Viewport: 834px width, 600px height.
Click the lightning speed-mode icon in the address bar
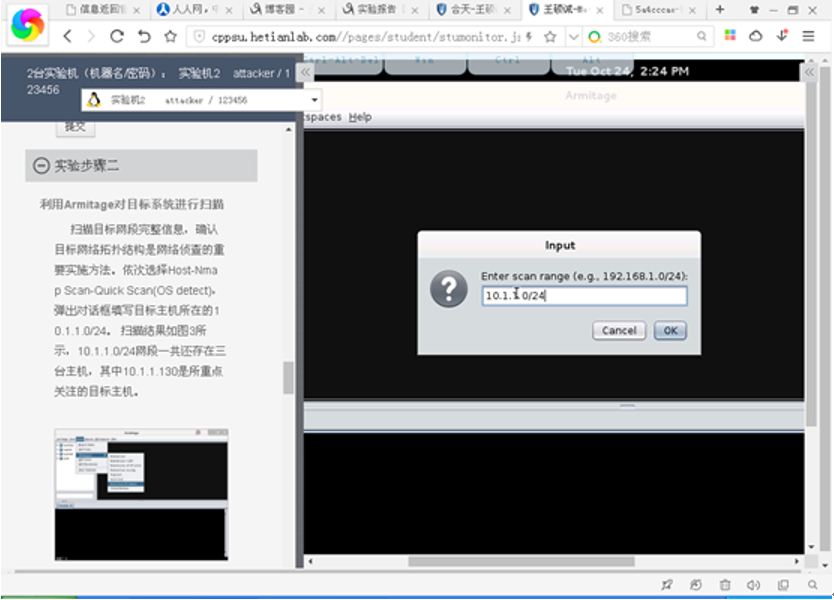(x=529, y=36)
